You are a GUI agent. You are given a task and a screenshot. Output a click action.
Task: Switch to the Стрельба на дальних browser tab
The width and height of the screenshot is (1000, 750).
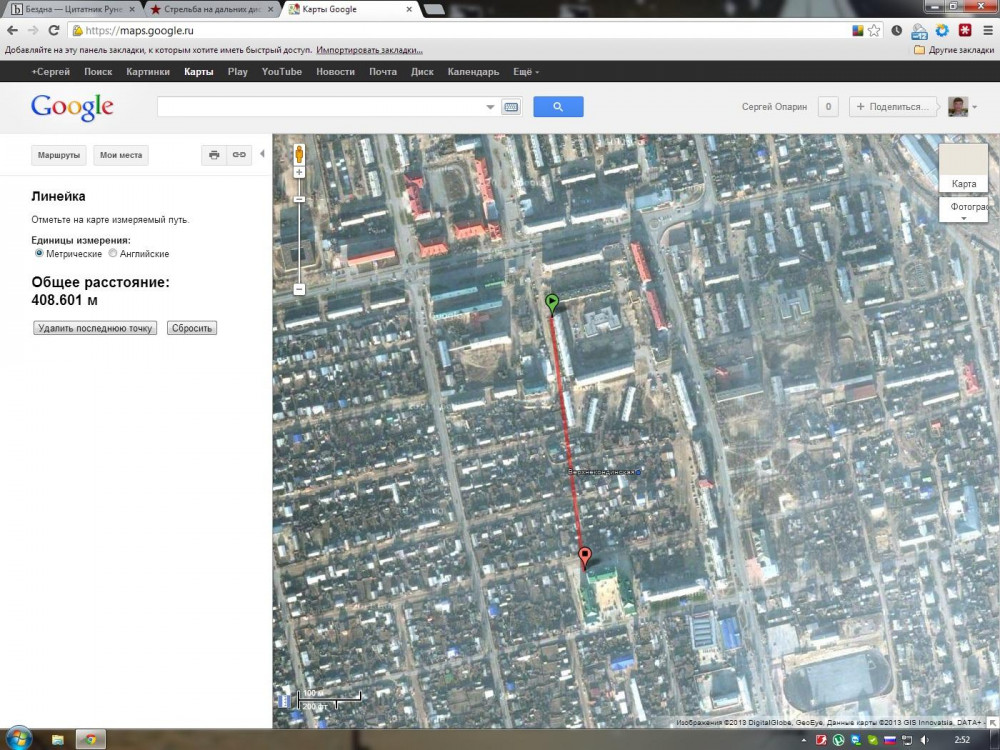pyautogui.click(x=212, y=9)
